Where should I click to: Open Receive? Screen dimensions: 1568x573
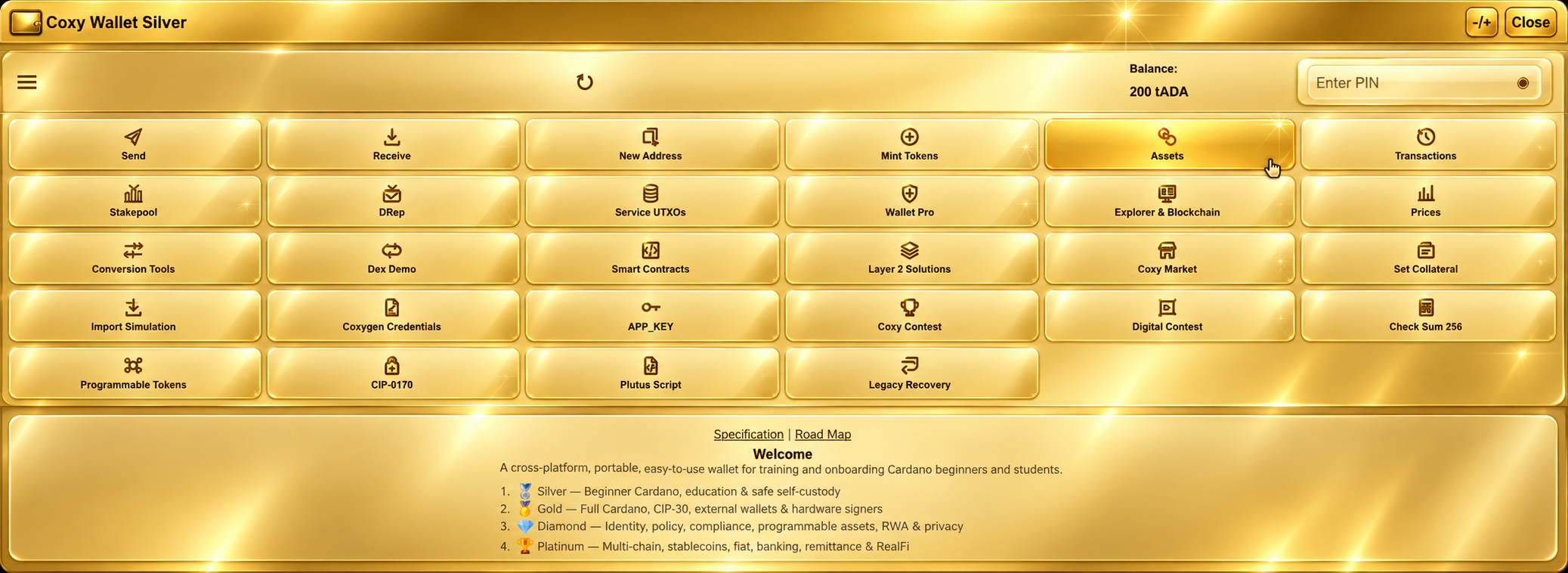(x=393, y=144)
